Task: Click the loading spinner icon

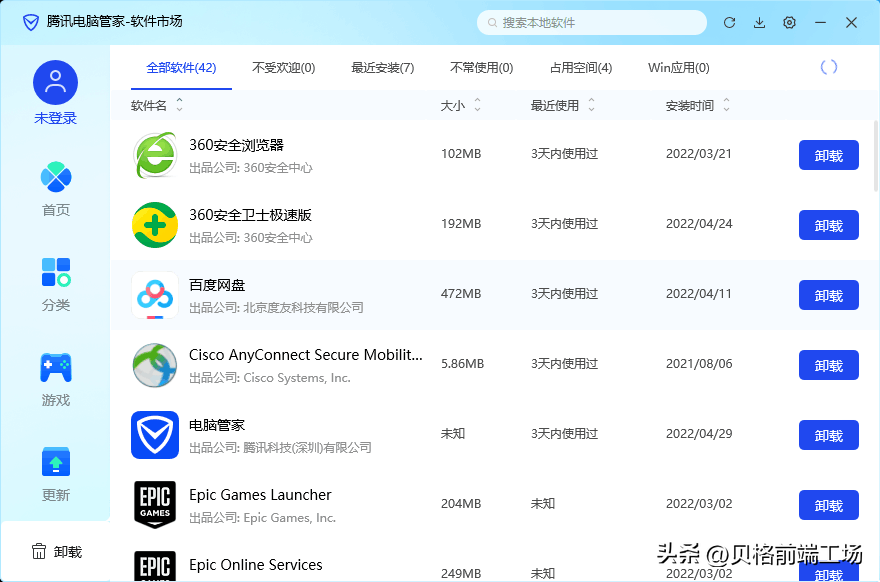Action: click(x=829, y=67)
